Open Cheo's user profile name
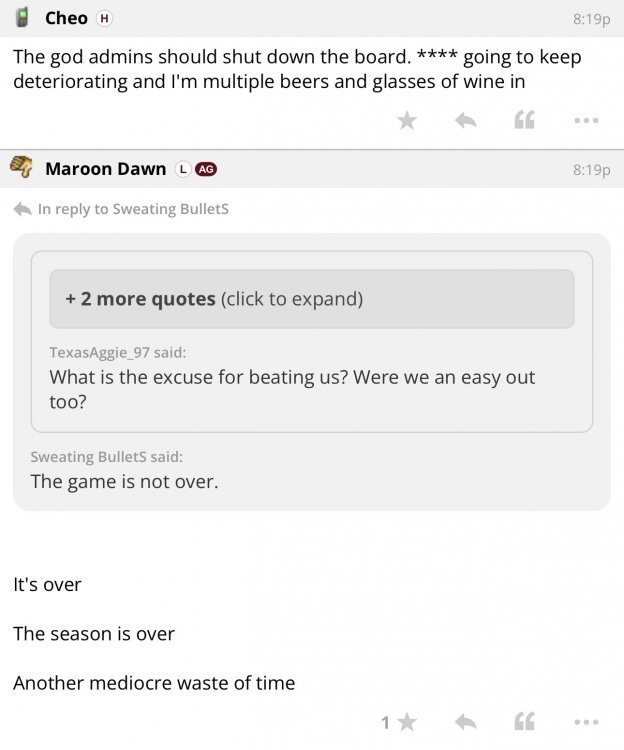The height and width of the screenshot is (750, 624). tap(66, 18)
